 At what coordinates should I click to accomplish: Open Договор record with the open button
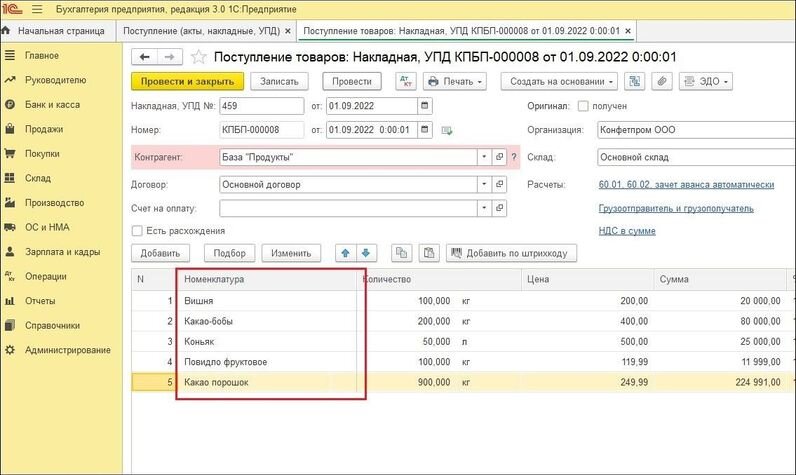coord(500,184)
